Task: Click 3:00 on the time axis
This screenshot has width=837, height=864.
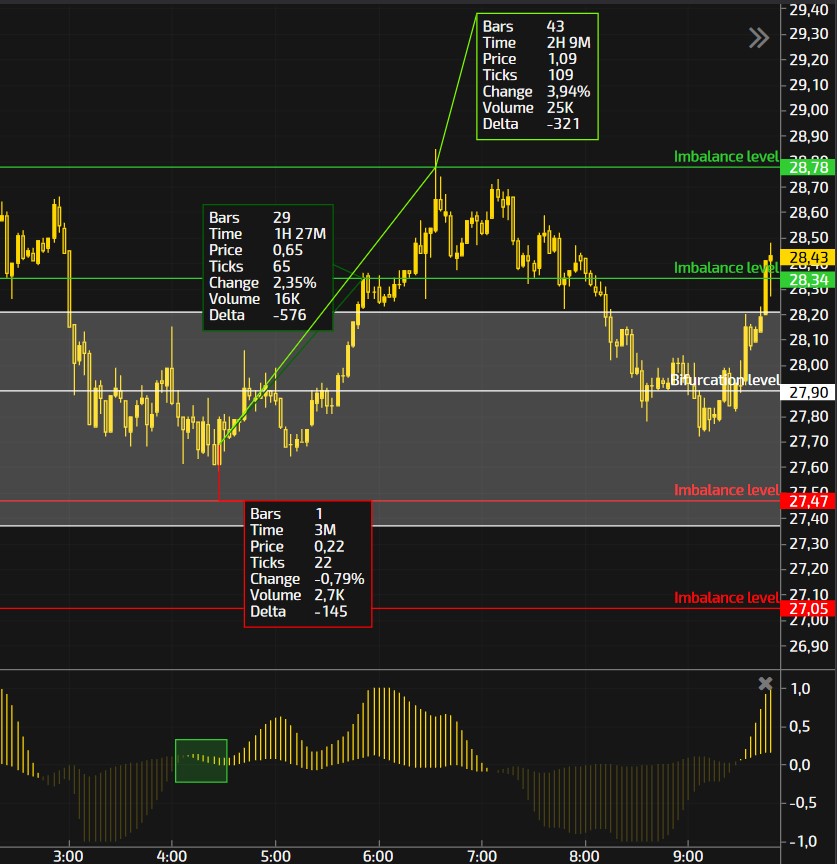Action: tap(68, 856)
